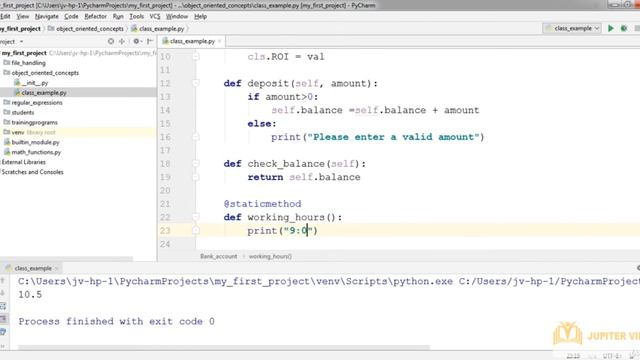Click the @staticmethod decorator on line 21

point(262,204)
